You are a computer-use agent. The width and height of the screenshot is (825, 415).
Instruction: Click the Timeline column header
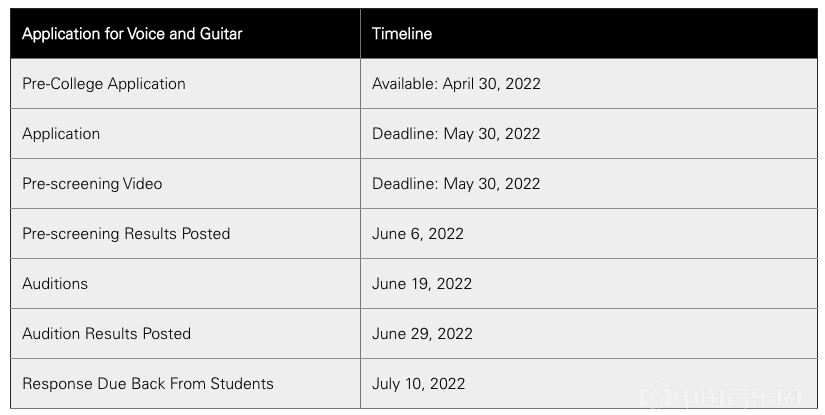(x=402, y=34)
